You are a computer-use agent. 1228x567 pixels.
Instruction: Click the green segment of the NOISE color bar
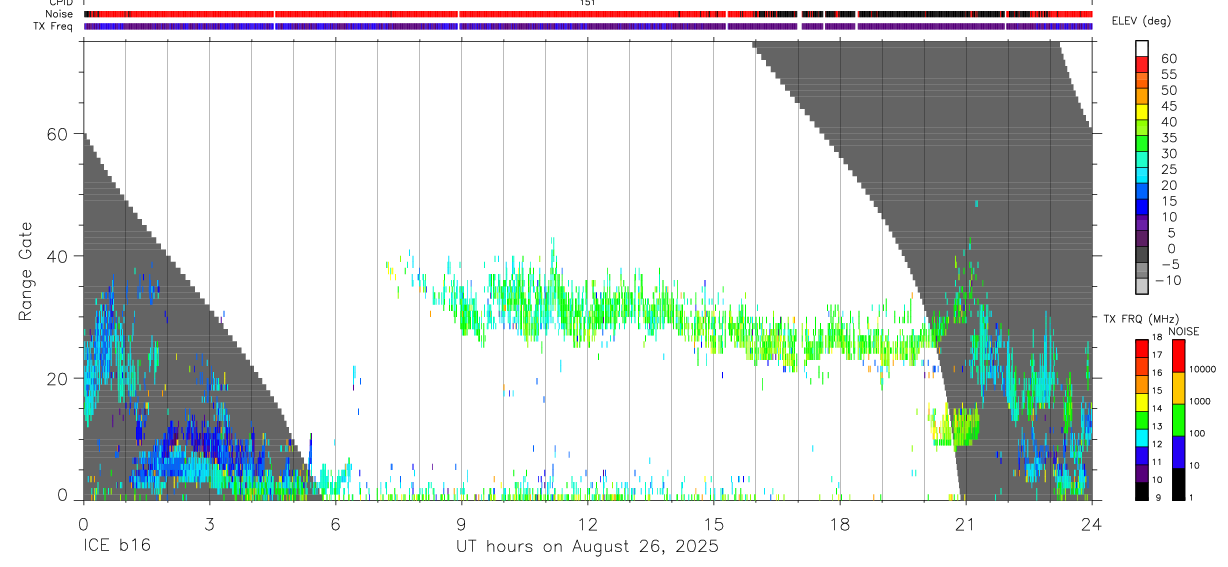pyautogui.click(x=1179, y=420)
